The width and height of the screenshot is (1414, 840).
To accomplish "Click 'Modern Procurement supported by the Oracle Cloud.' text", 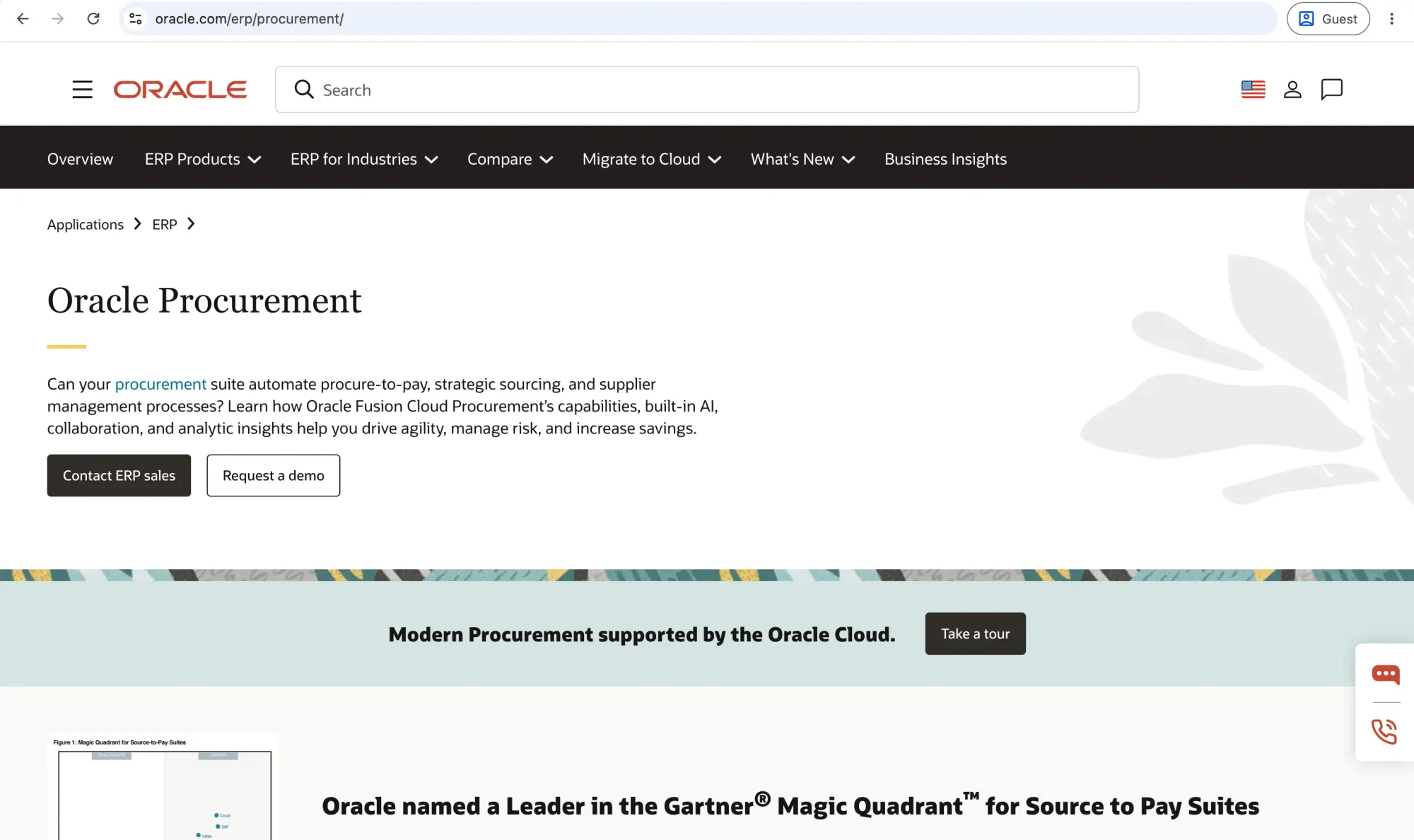I will click(642, 634).
